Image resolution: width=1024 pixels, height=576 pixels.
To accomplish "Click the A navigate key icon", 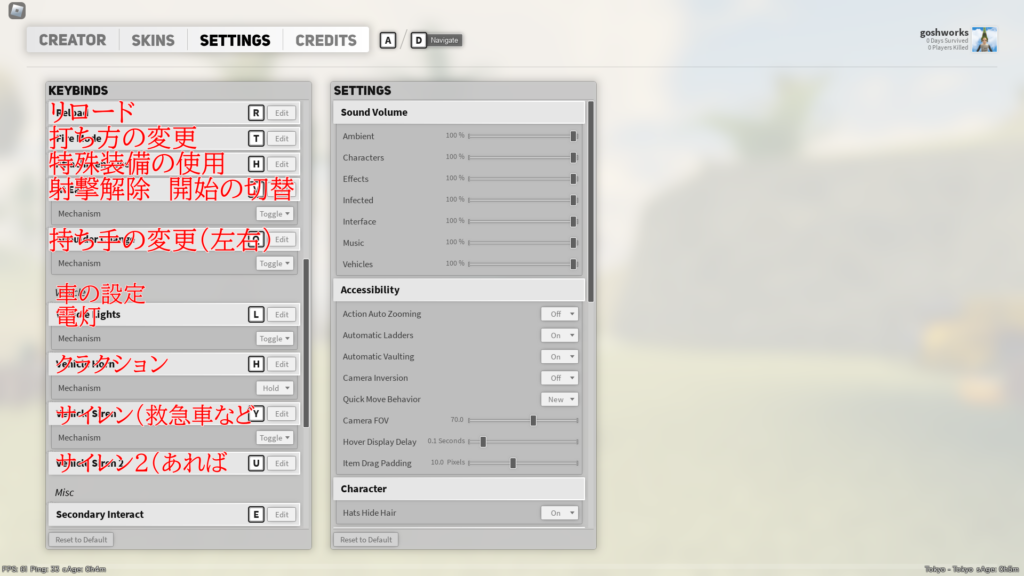I will coord(388,41).
